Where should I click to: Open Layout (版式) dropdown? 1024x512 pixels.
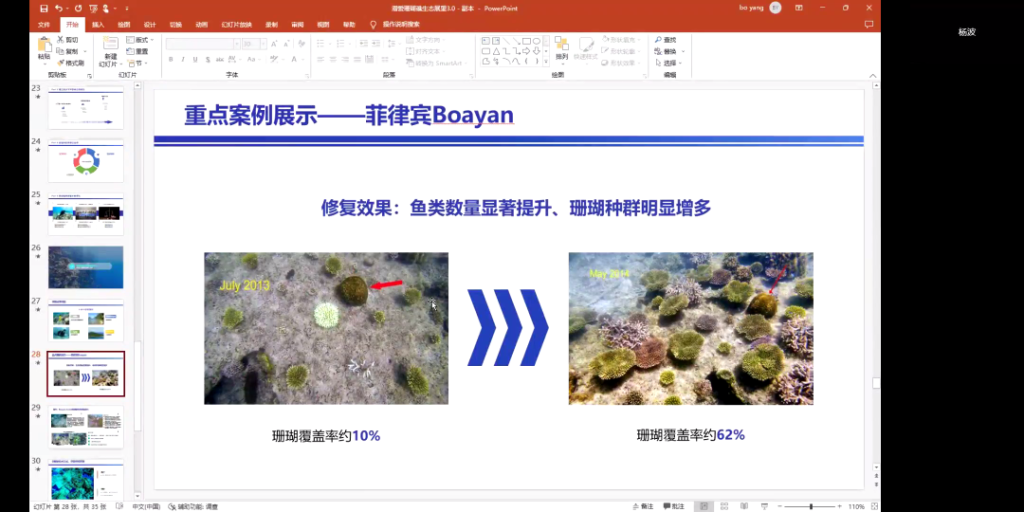point(140,40)
